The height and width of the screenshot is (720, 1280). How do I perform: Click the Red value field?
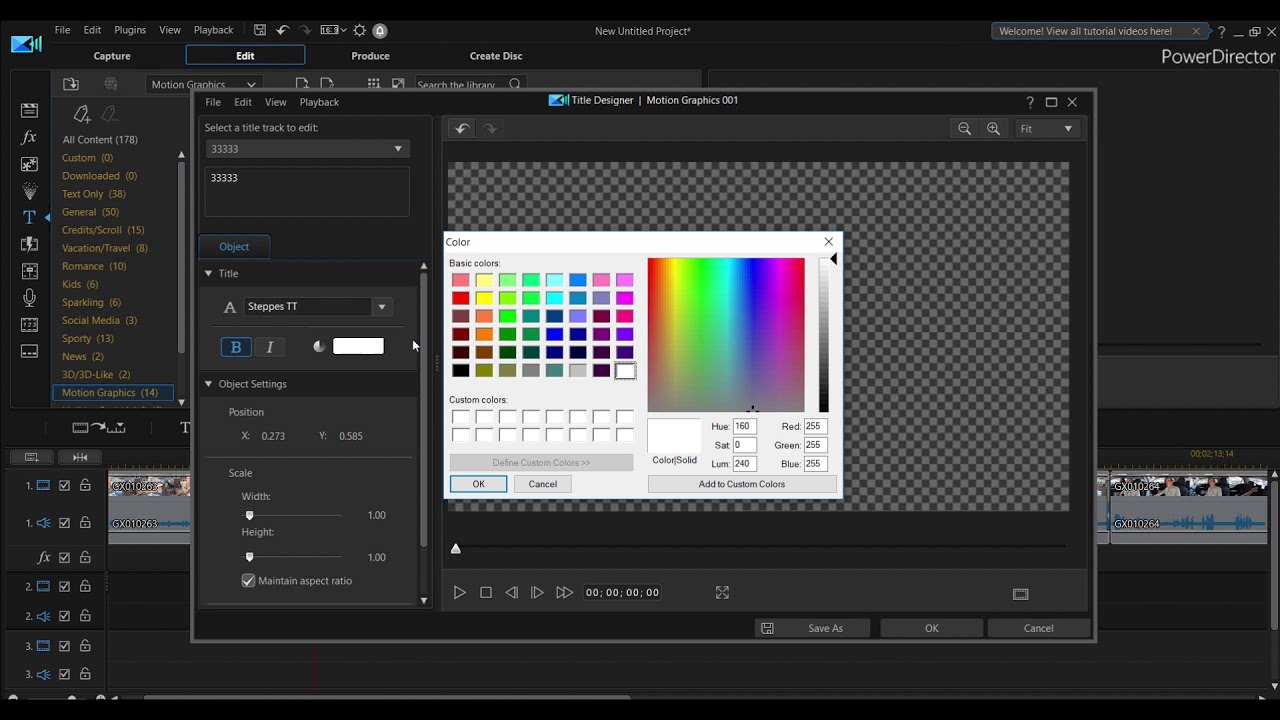(815, 427)
